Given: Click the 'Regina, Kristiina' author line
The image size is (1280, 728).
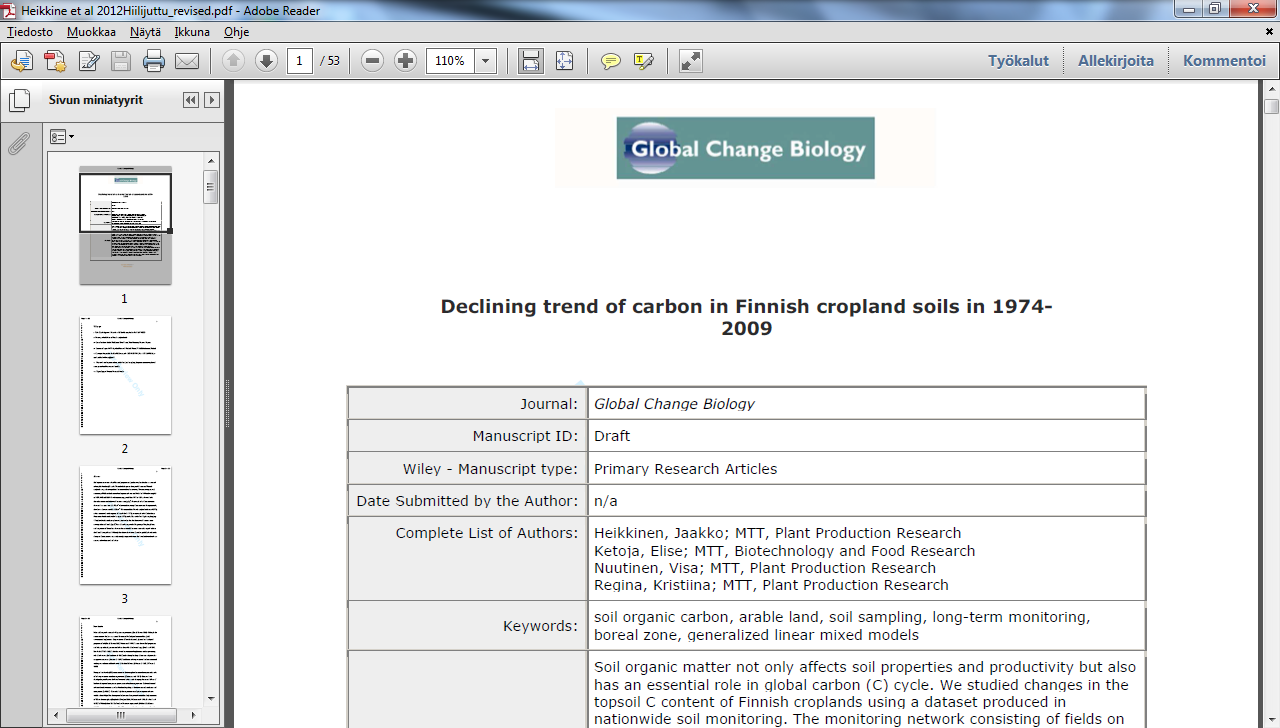Looking at the screenshot, I should coord(771,585).
